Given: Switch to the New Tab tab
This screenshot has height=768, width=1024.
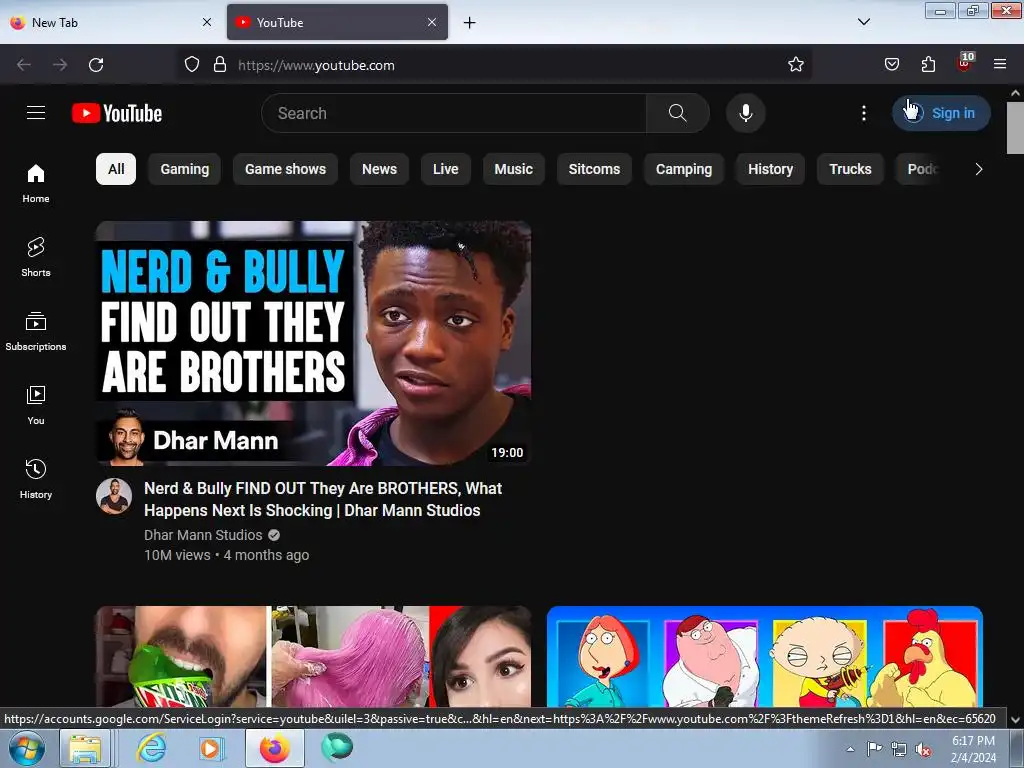Looking at the screenshot, I should point(111,23).
